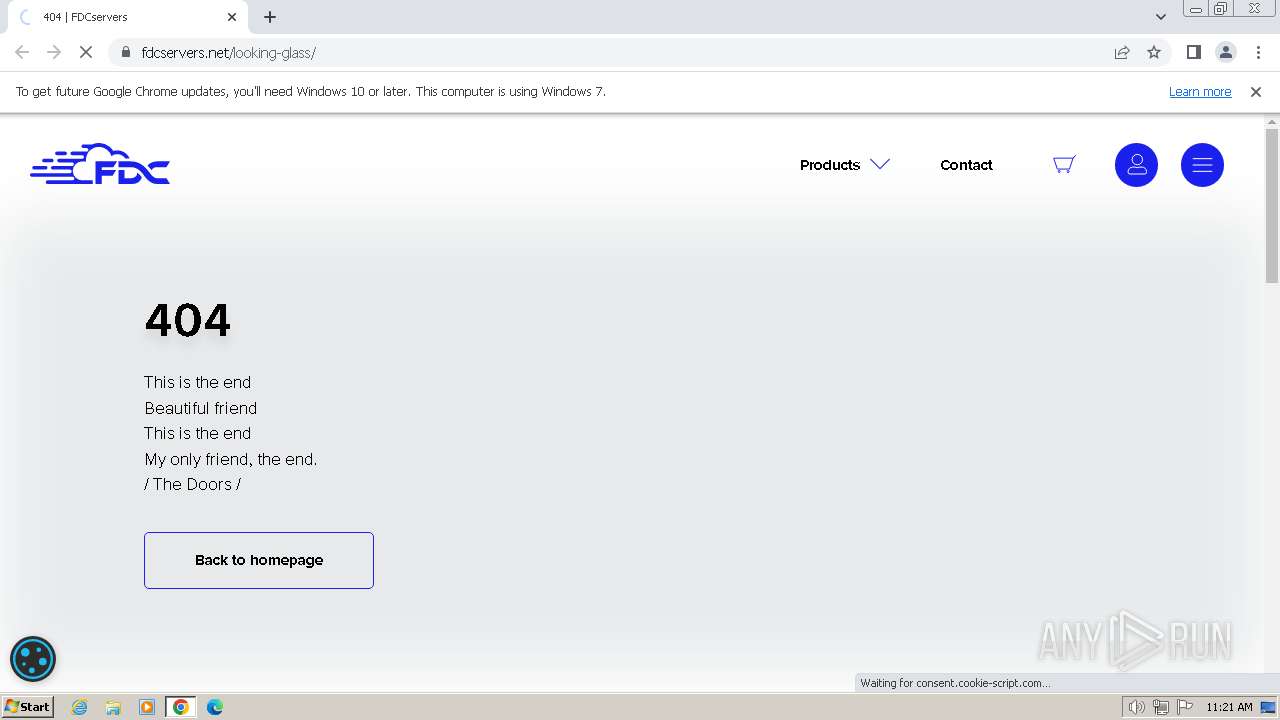The image size is (1280, 720).
Task: Open the shopping cart icon
Action: (1064, 165)
